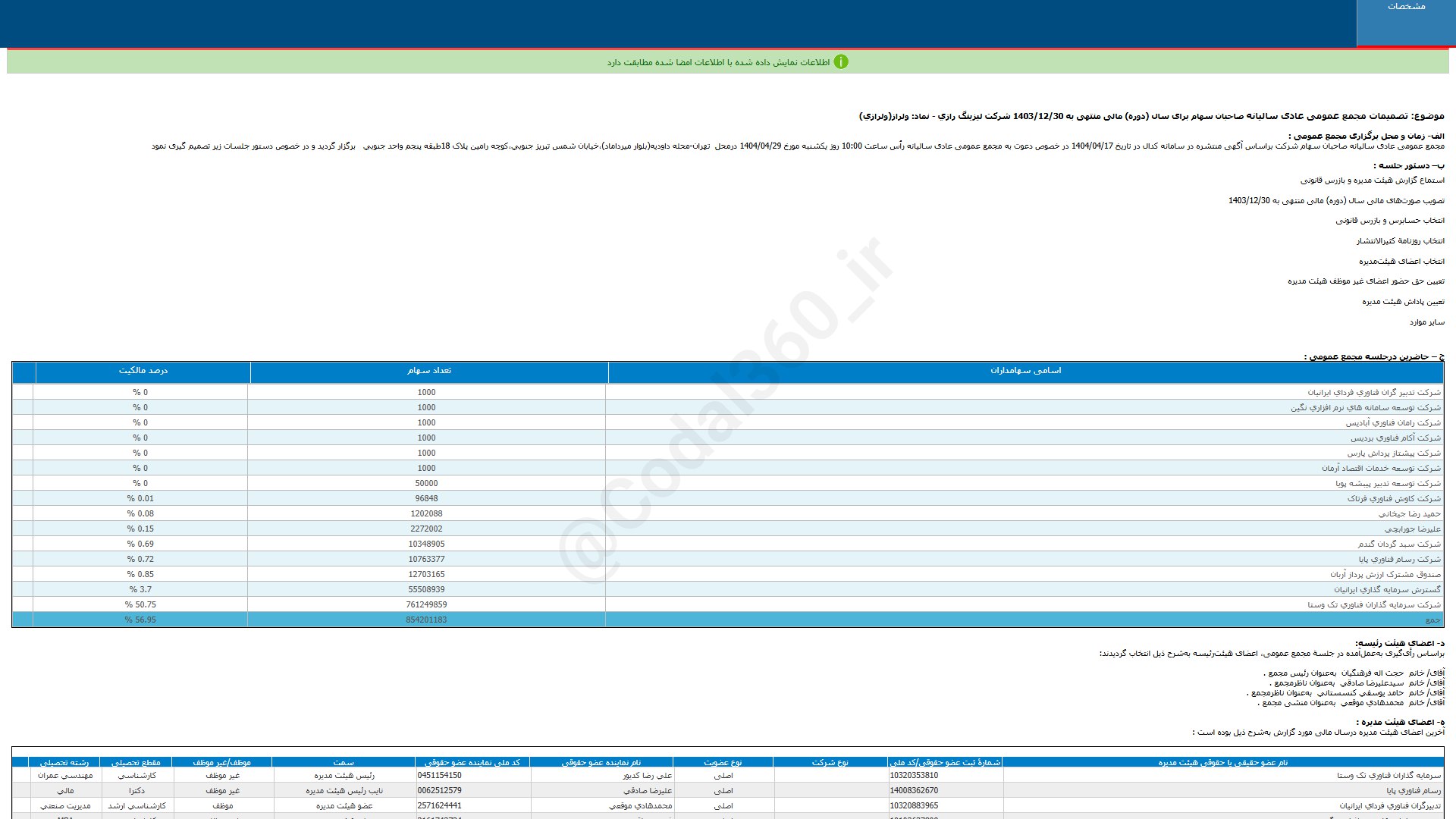Select share count 10348905
1456x819 pixels.
point(426,544)
